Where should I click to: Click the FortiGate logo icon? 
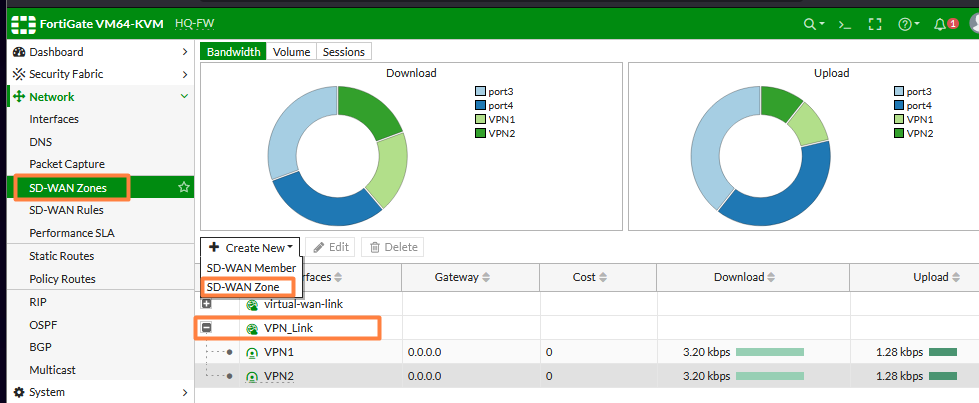tap(24, 24)
